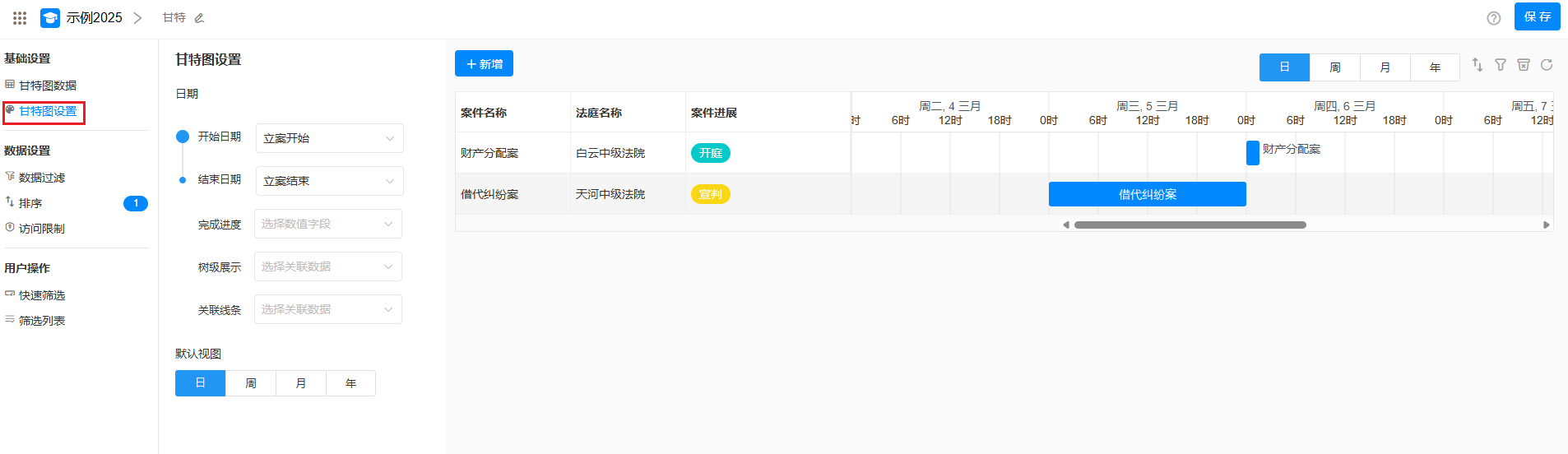This screenshot has width=1568, height=454.
Task: Select 周 in the default view setting
Action: [x=251, y=383]
